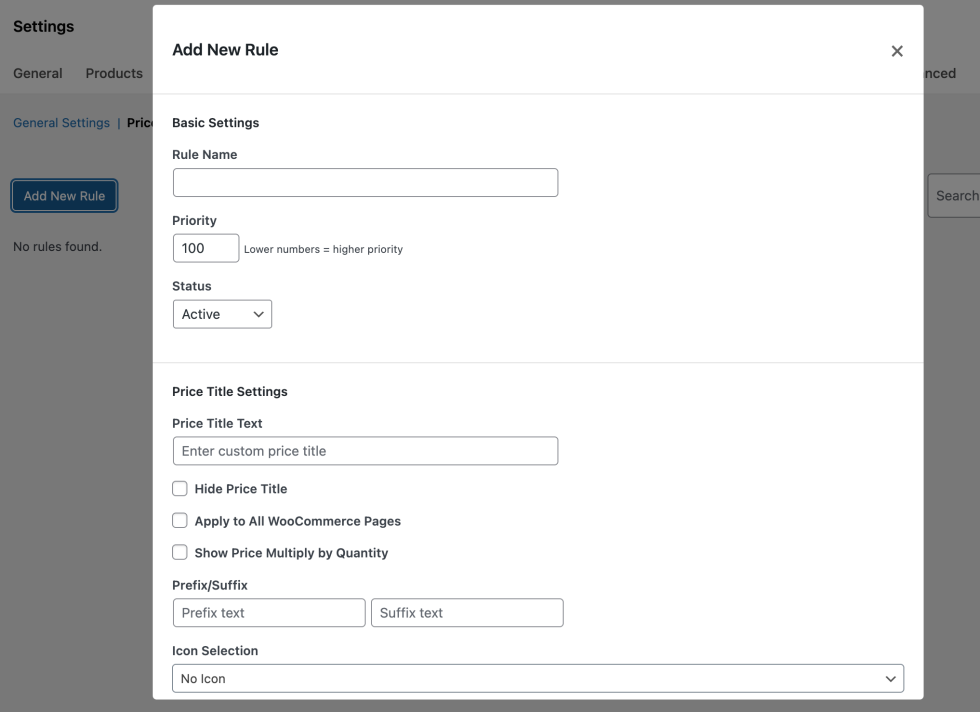Follow the General Settings link
This screenshot has width=980, height=712.
point(61,123)
